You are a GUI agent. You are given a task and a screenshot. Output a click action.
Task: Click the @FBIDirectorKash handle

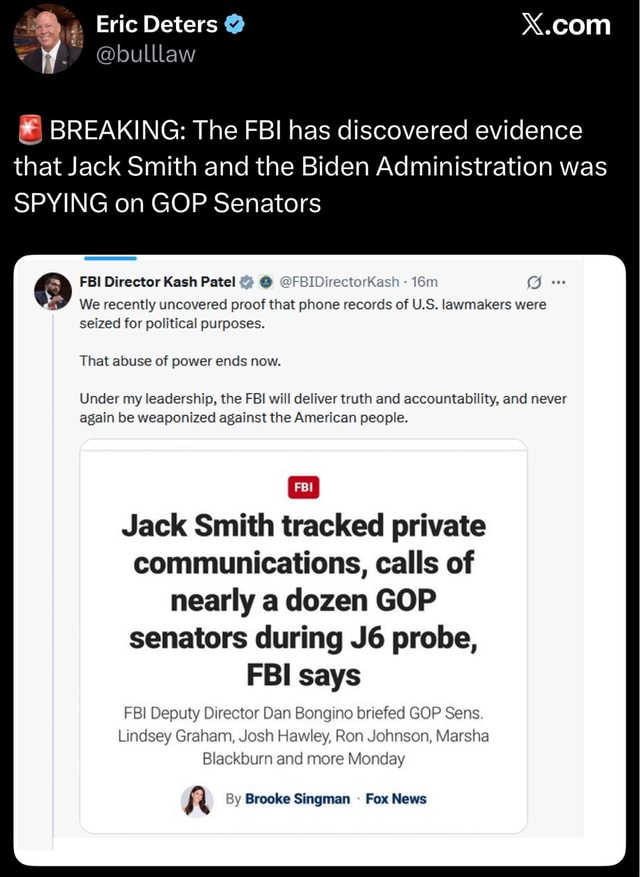339,282
